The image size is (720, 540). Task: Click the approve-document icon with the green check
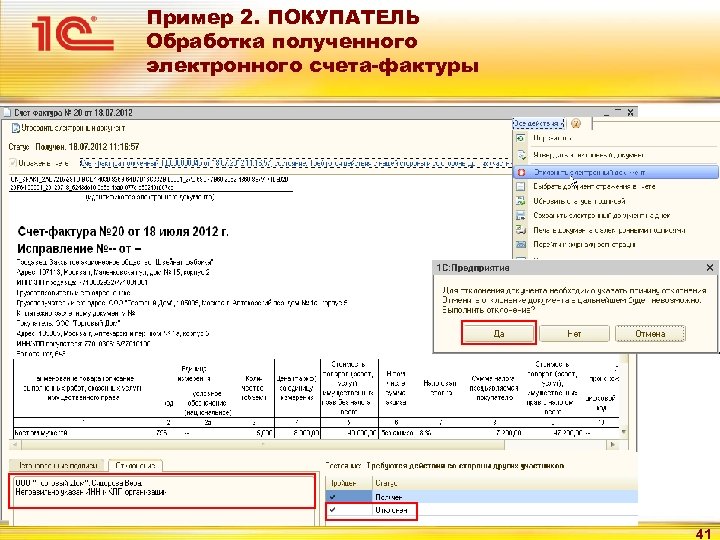[521, 155]
